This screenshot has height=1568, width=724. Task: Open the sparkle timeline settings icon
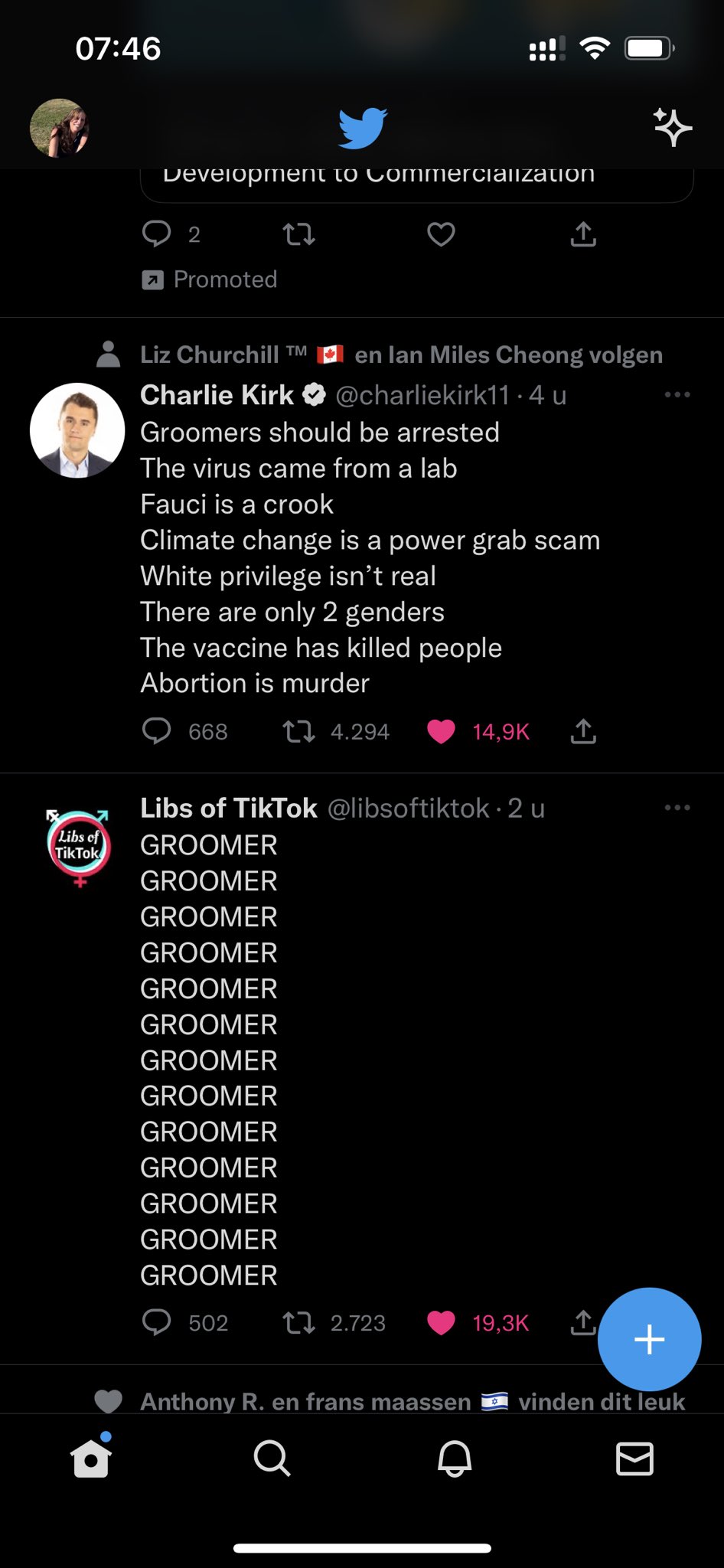click(672, 127)
